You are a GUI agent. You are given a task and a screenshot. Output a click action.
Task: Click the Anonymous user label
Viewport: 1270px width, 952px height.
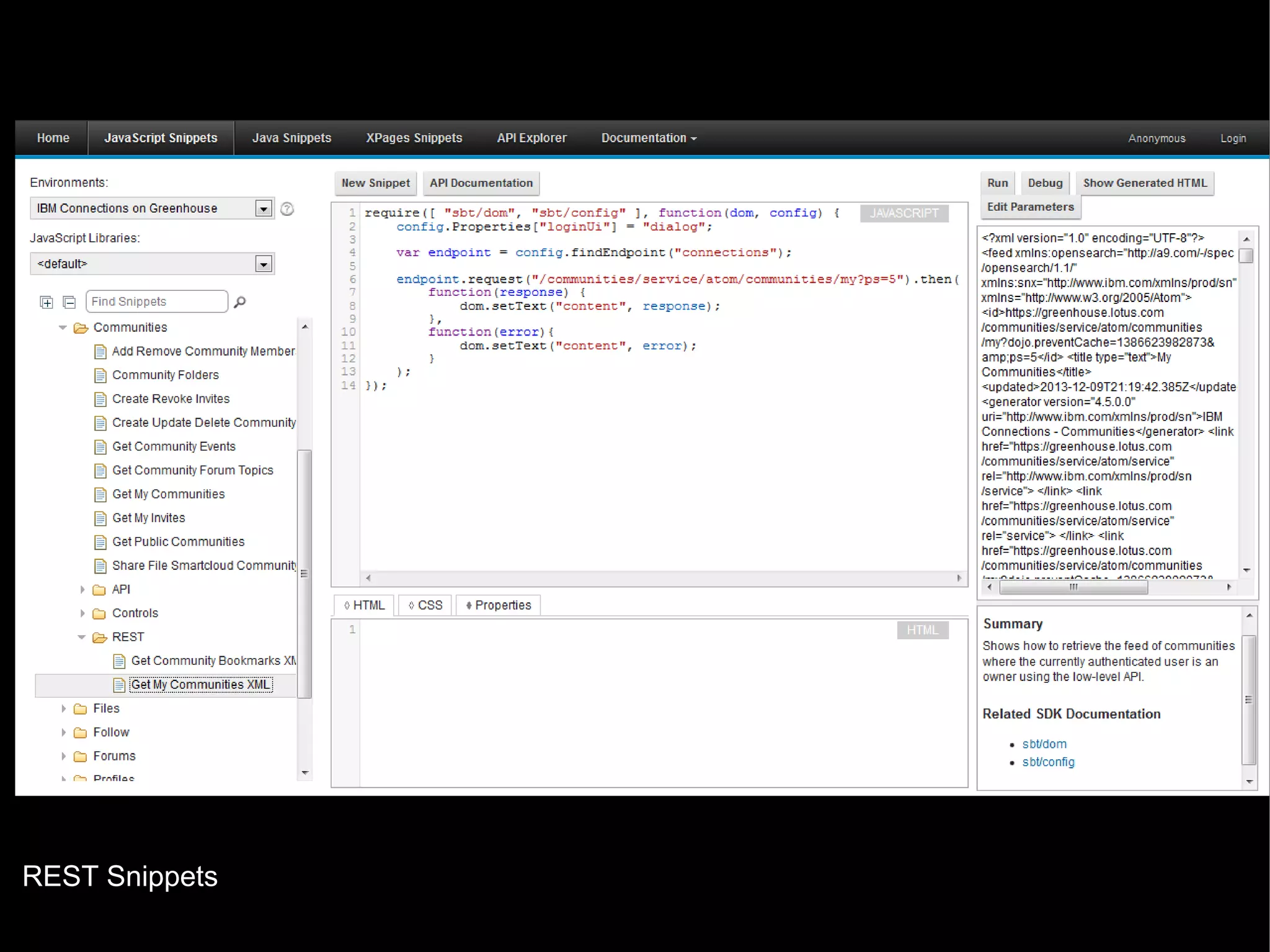1157,139
